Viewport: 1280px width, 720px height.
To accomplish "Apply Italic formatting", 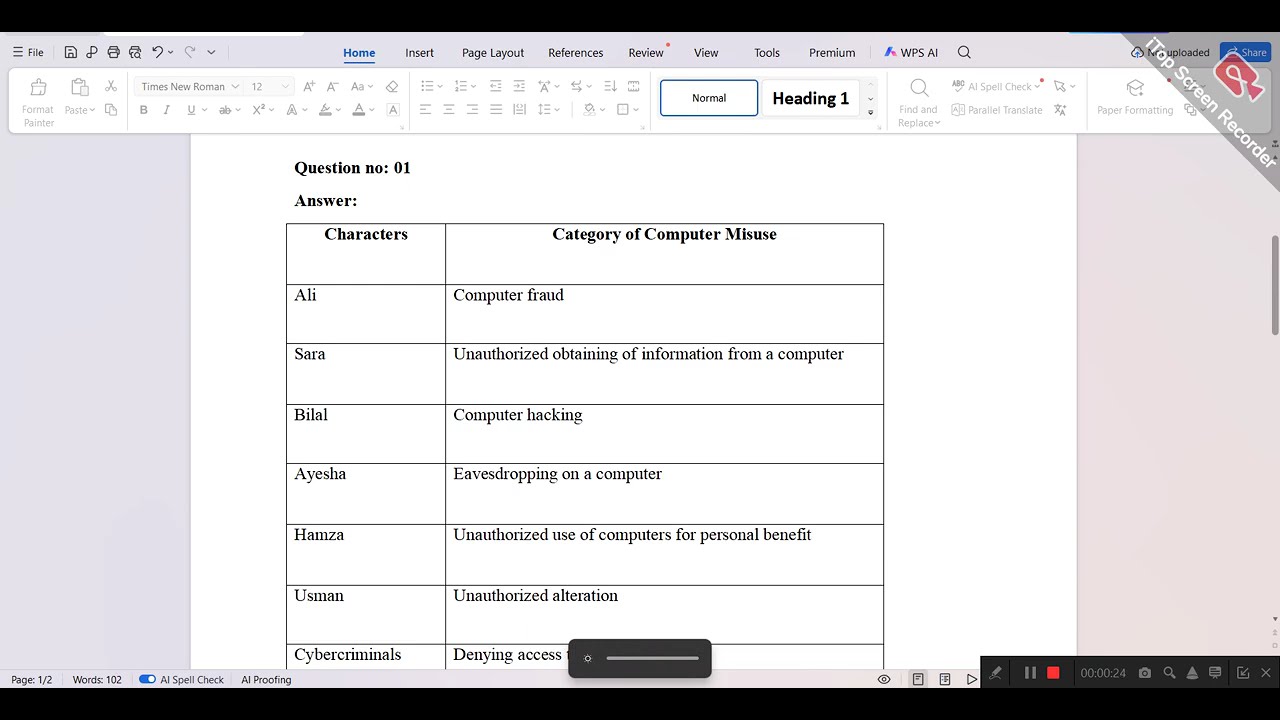I will (x=166, y=110).
